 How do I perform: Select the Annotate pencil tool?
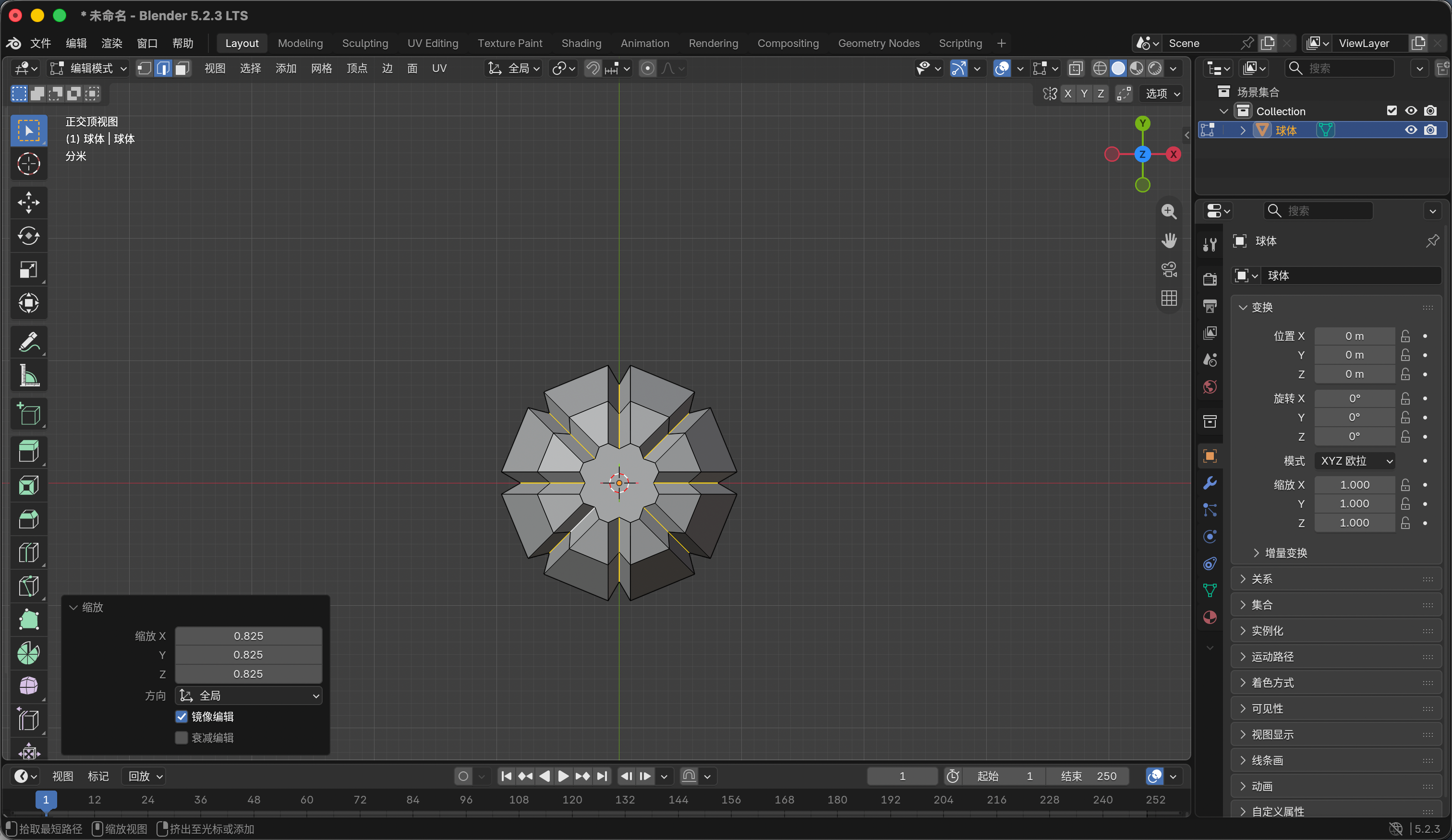(28, 342)
